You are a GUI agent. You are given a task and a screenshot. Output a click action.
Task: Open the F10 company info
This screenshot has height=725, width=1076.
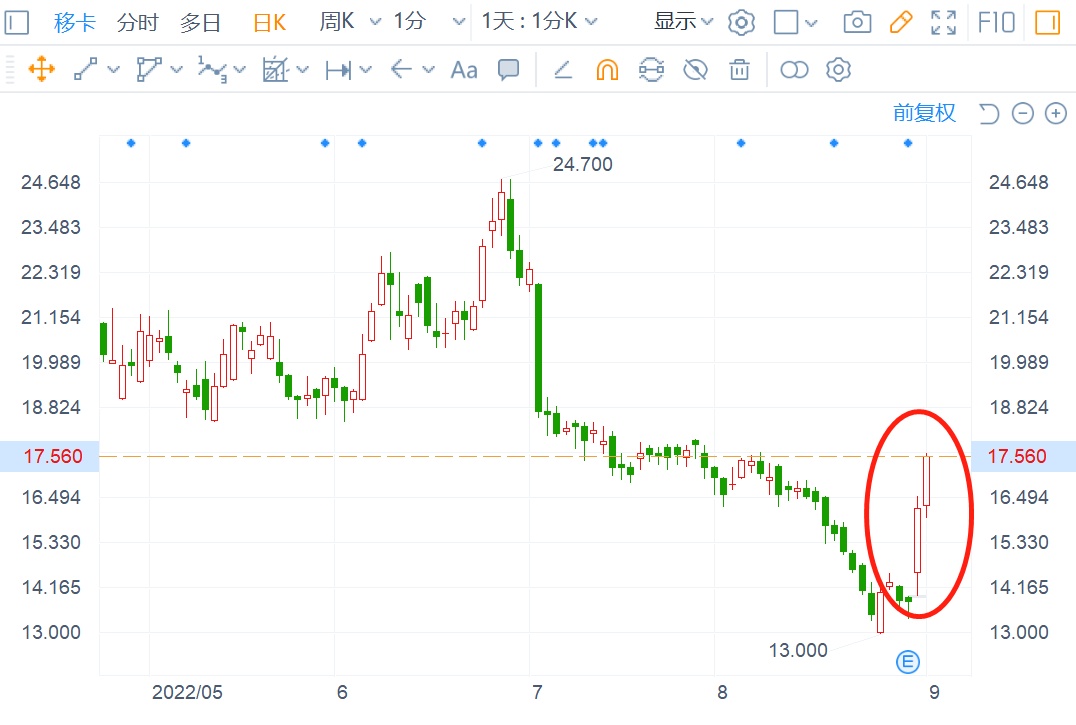(996, 23)
